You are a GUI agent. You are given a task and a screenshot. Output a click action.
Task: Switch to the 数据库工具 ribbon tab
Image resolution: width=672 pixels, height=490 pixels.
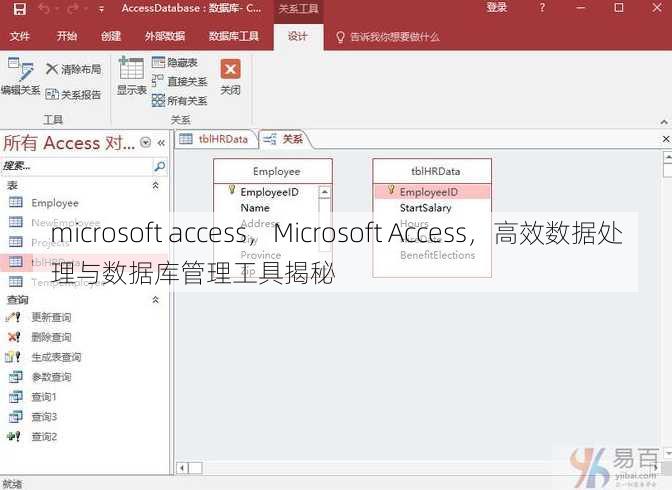point(234,36)
